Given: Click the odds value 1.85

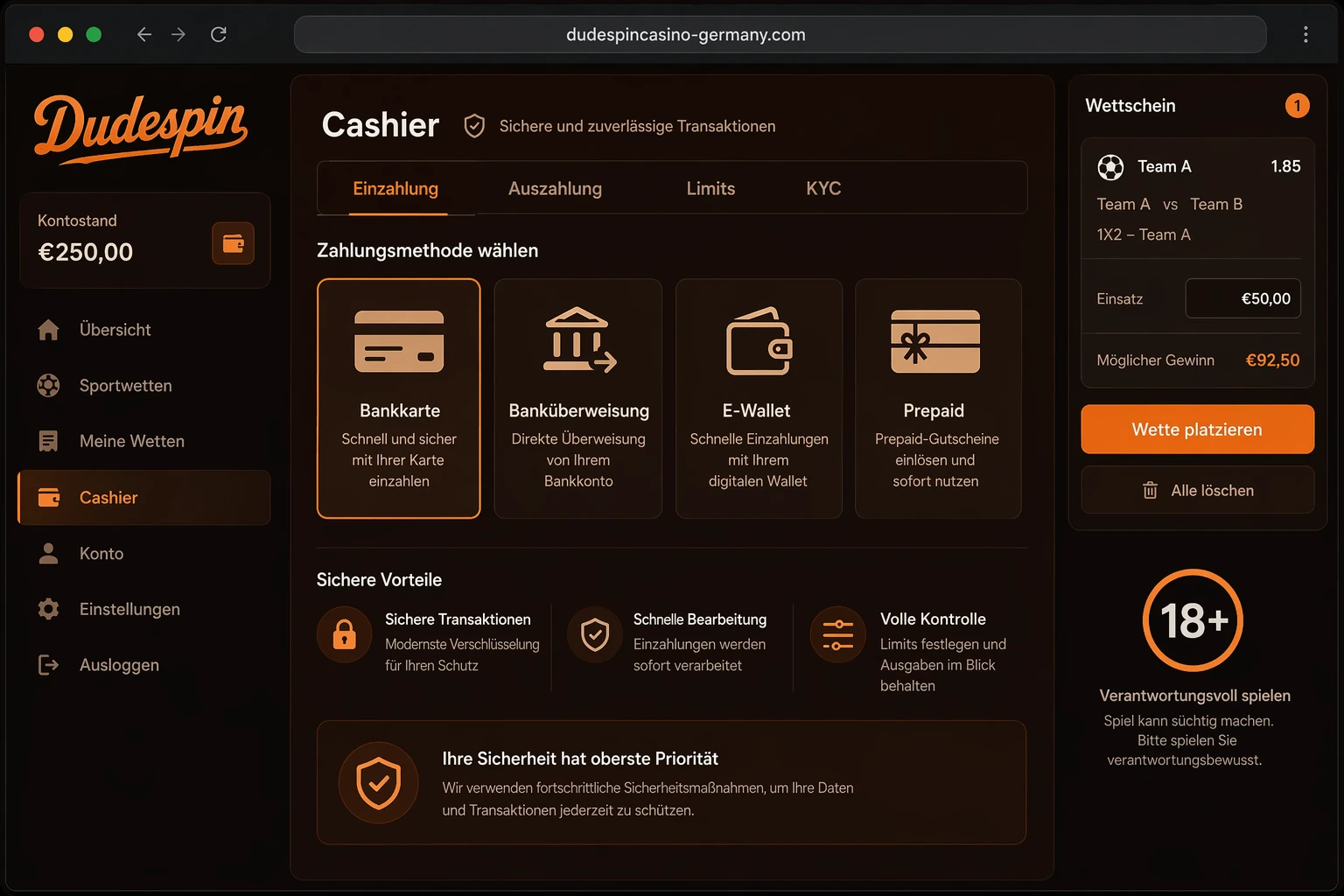Looking at the screenshot, I should point(1285,166).
